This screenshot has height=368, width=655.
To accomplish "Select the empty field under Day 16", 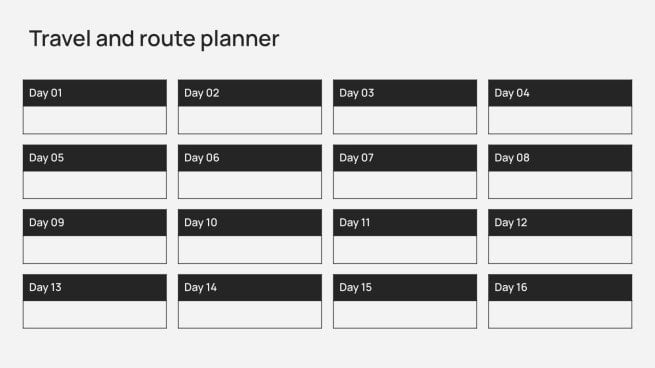I will [560, 314].
